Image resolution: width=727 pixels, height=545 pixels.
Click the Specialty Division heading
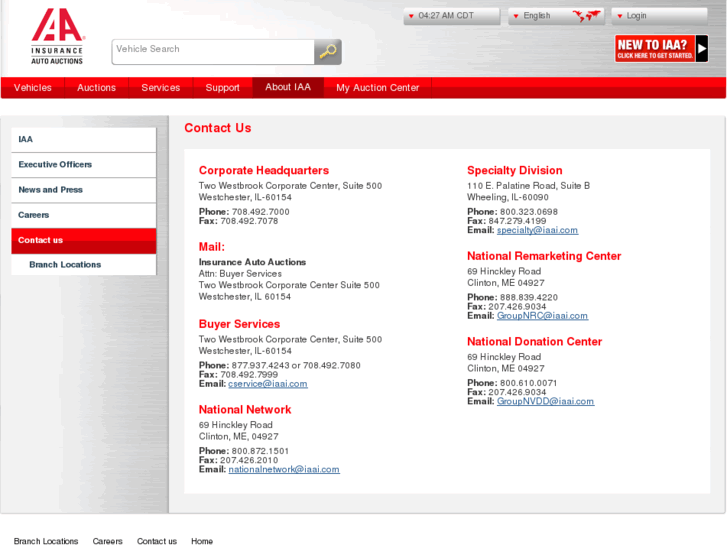click(515, 171)
